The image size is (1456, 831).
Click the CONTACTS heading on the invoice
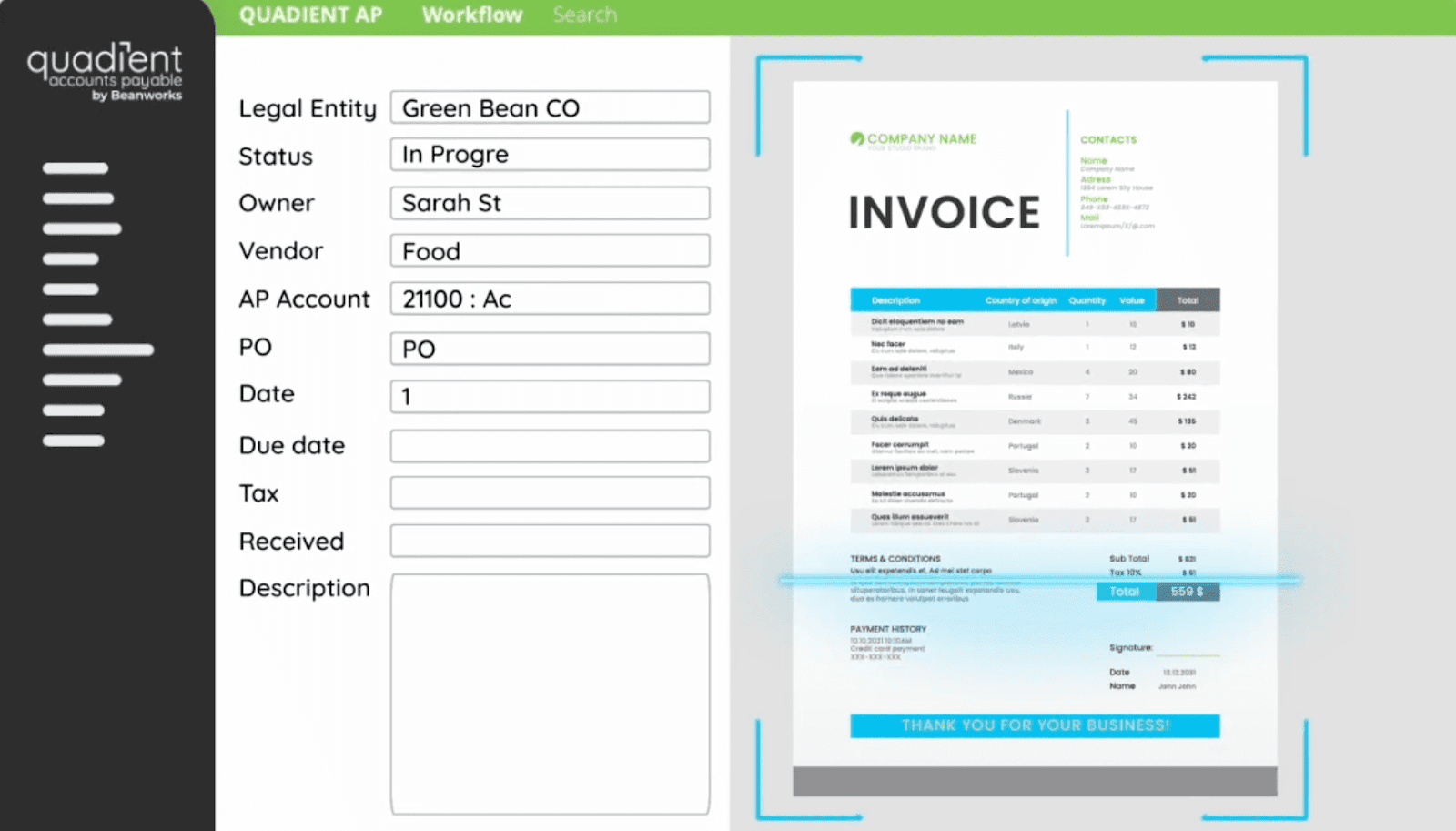[x=1108, y=140]
